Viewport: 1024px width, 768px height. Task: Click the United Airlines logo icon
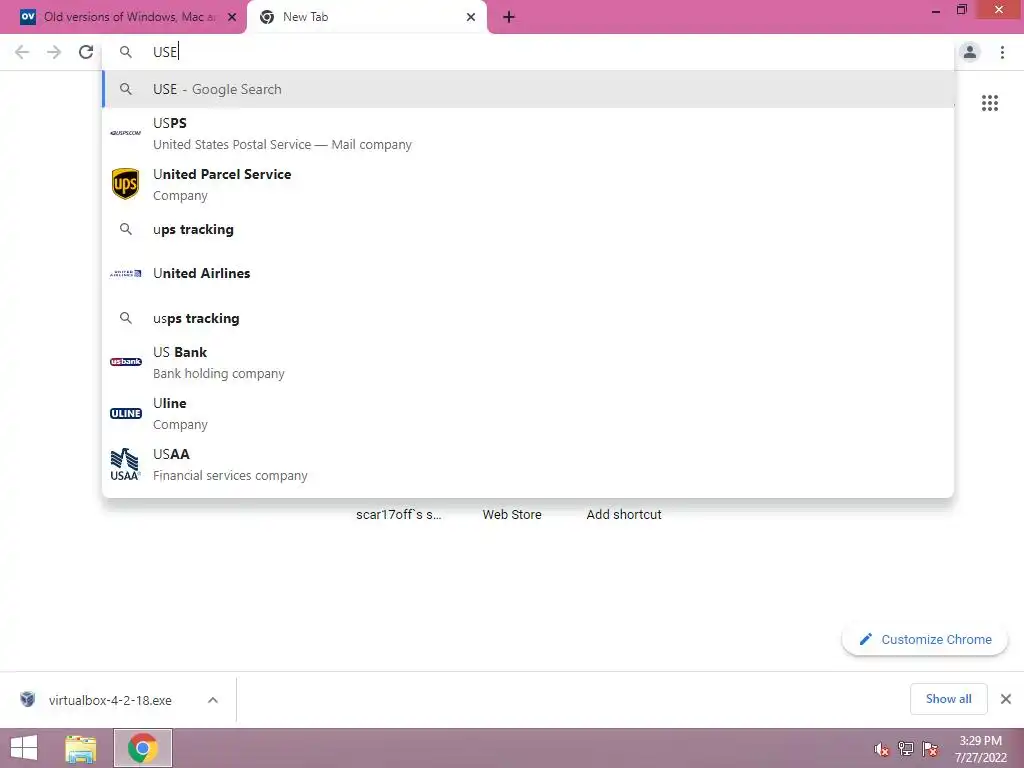[125, 273]
